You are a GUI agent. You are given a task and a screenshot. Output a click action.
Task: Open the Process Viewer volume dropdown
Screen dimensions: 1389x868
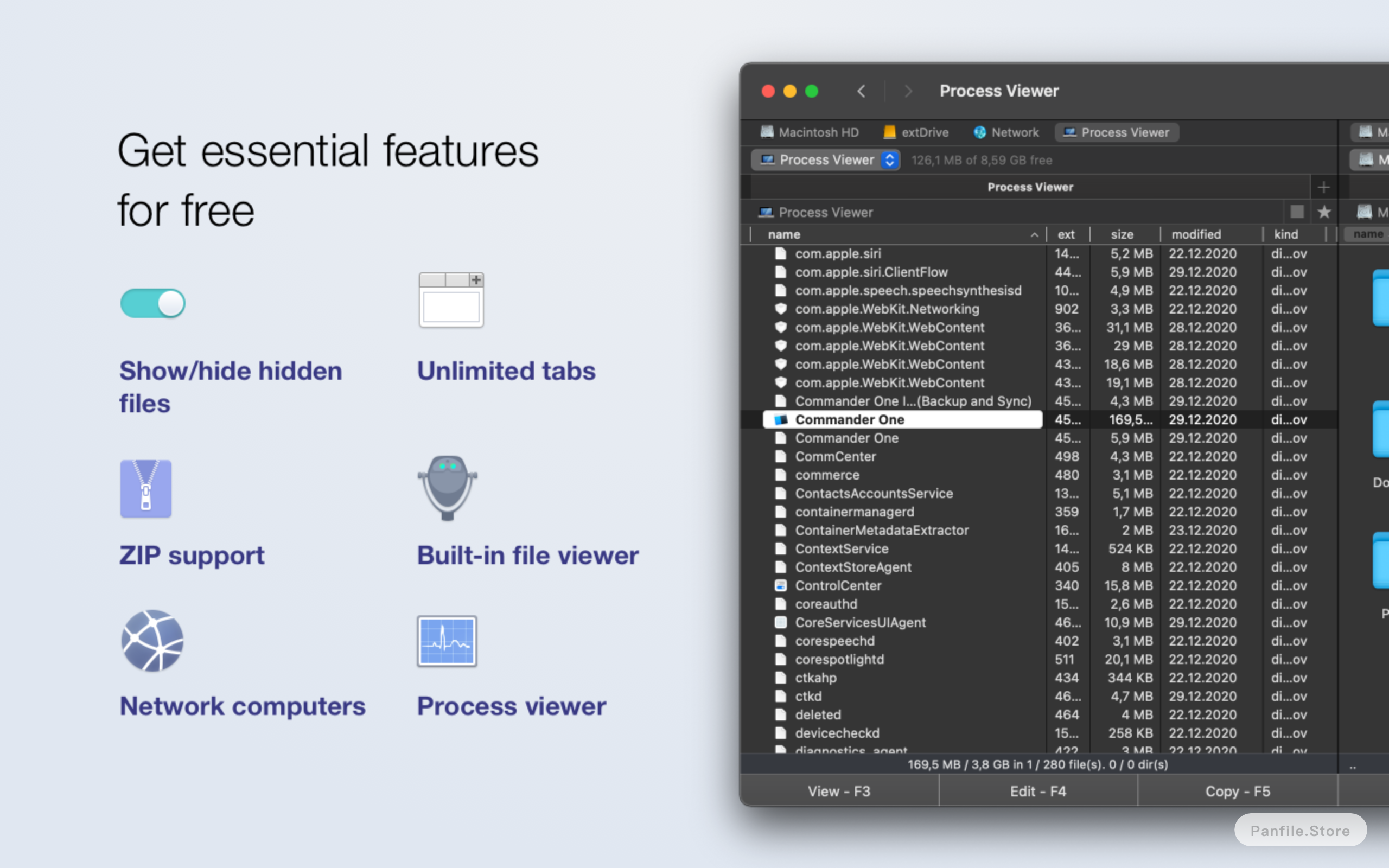826,160
